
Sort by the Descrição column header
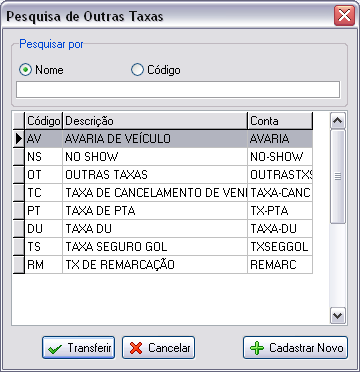(155, 121)
